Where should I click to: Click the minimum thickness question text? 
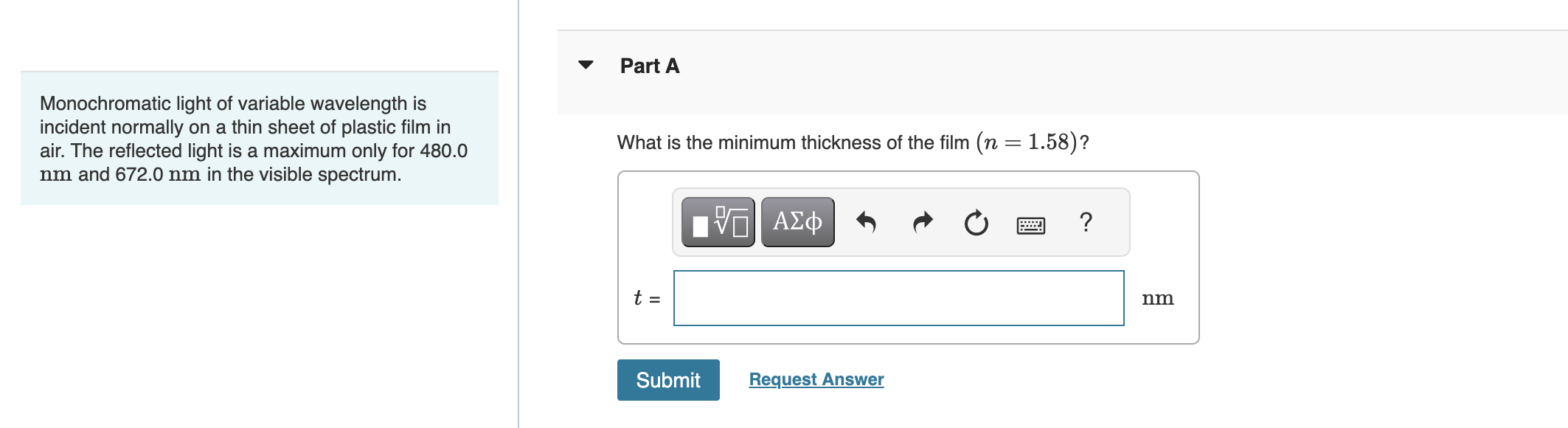[793, 142]
